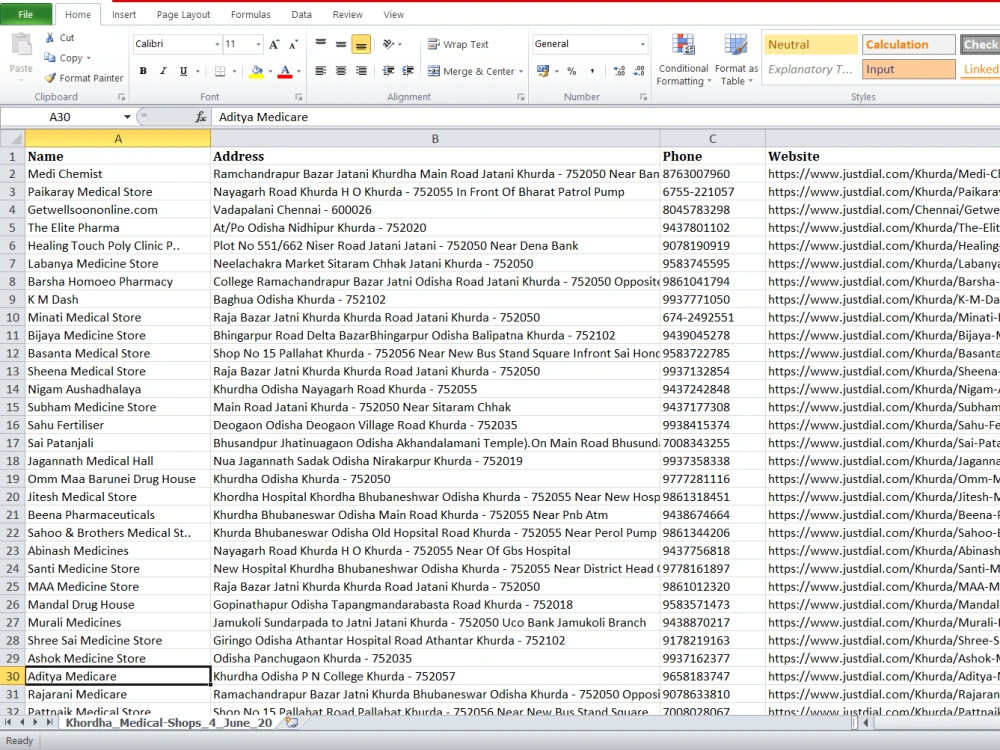Toggle bold on the selected cell
Viewport: 1000px width, 750px height.
(143, 72)
